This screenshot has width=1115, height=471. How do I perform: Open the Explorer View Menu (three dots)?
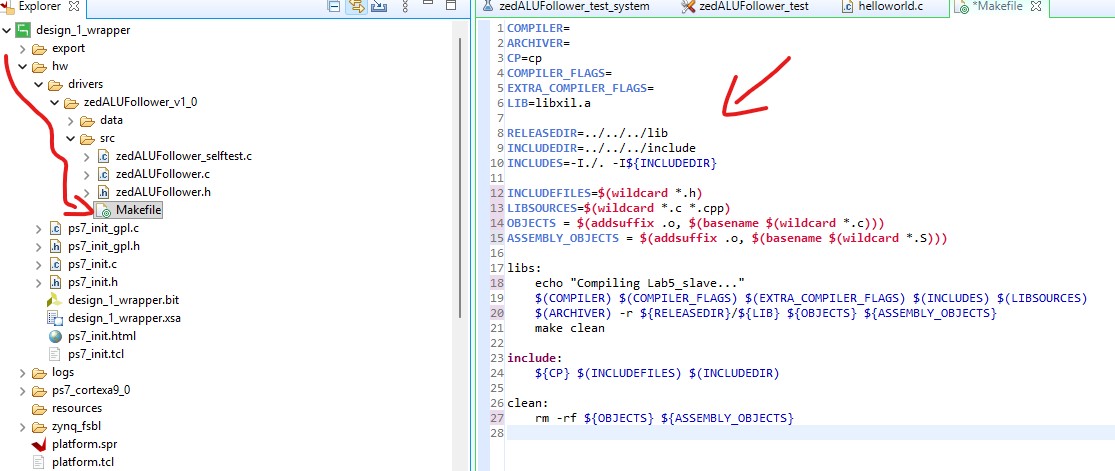point(403,8)
